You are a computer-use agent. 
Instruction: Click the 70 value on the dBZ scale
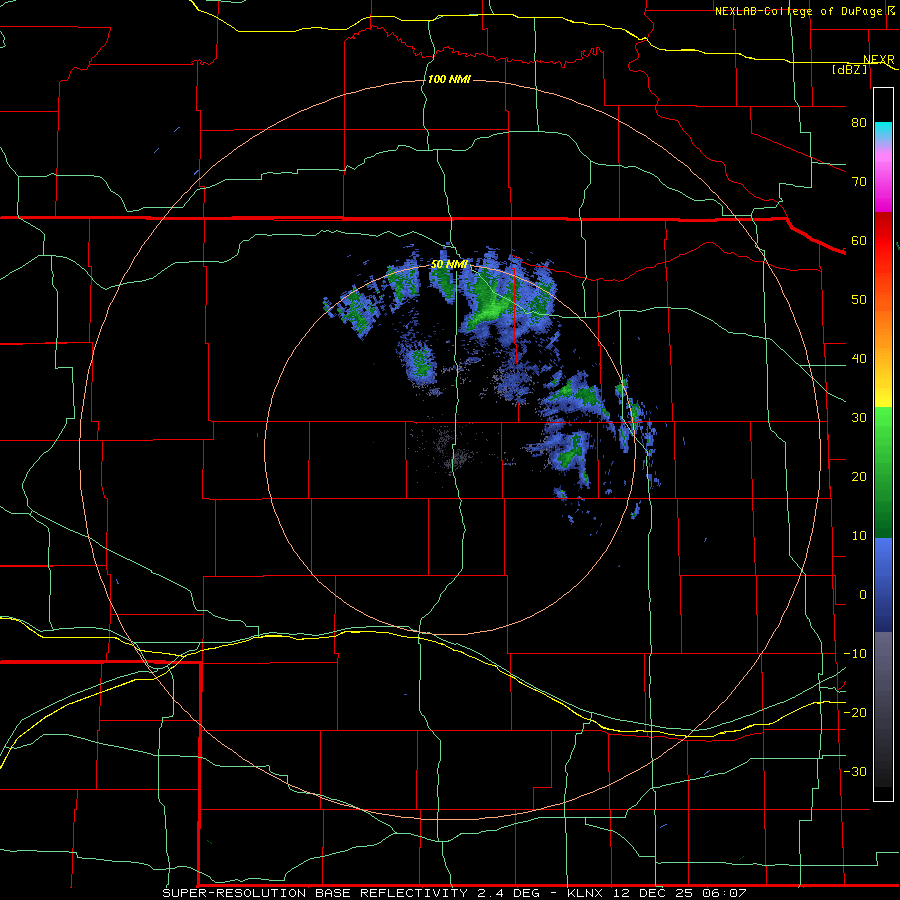click(x=859, y=182)
